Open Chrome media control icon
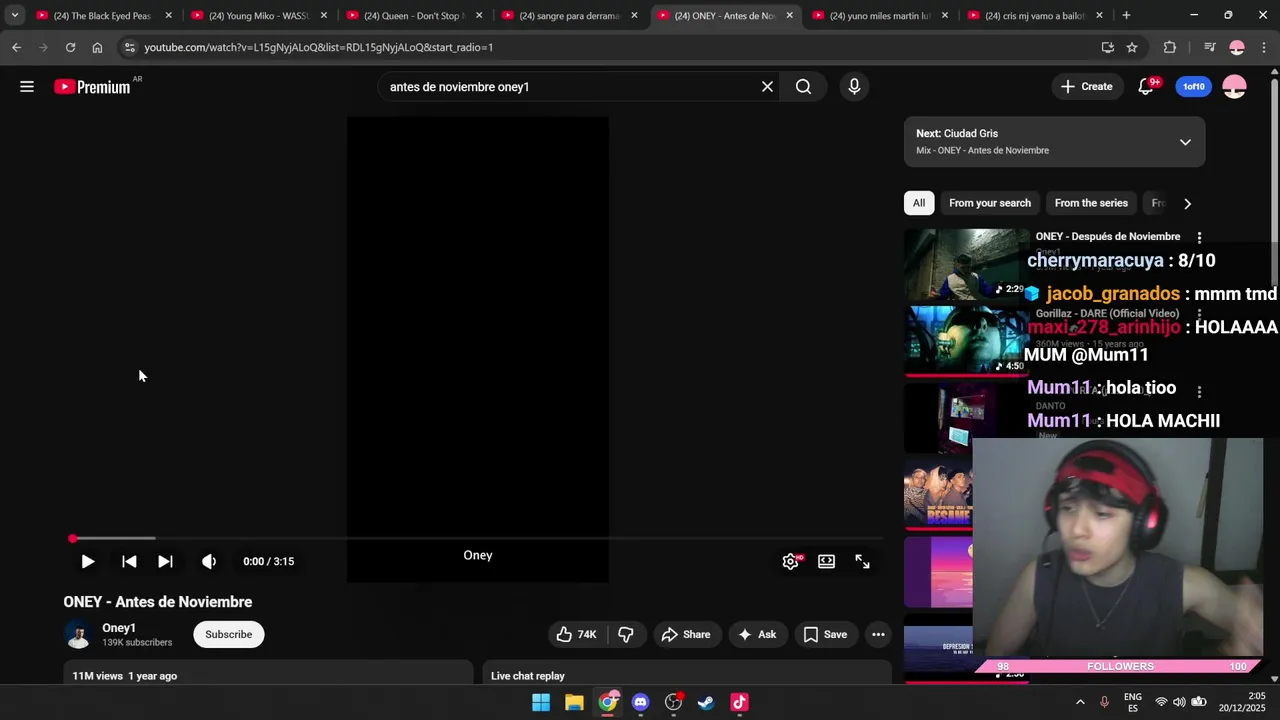Image resolution: width=1280 pixels, height=720 pixels. click(1209, 47)
